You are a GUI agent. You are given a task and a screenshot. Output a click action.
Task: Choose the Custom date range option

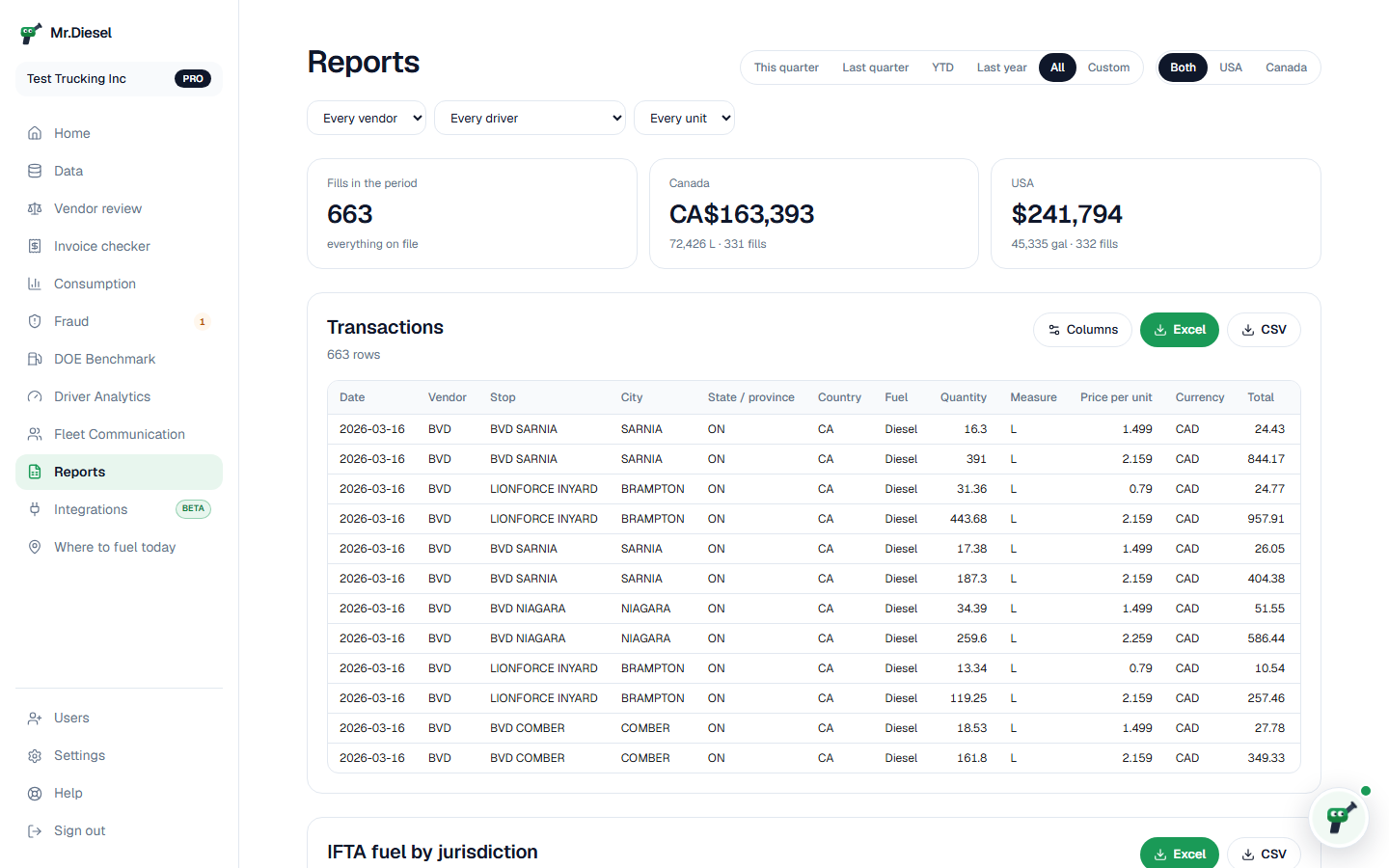[x=1108, y=68]
